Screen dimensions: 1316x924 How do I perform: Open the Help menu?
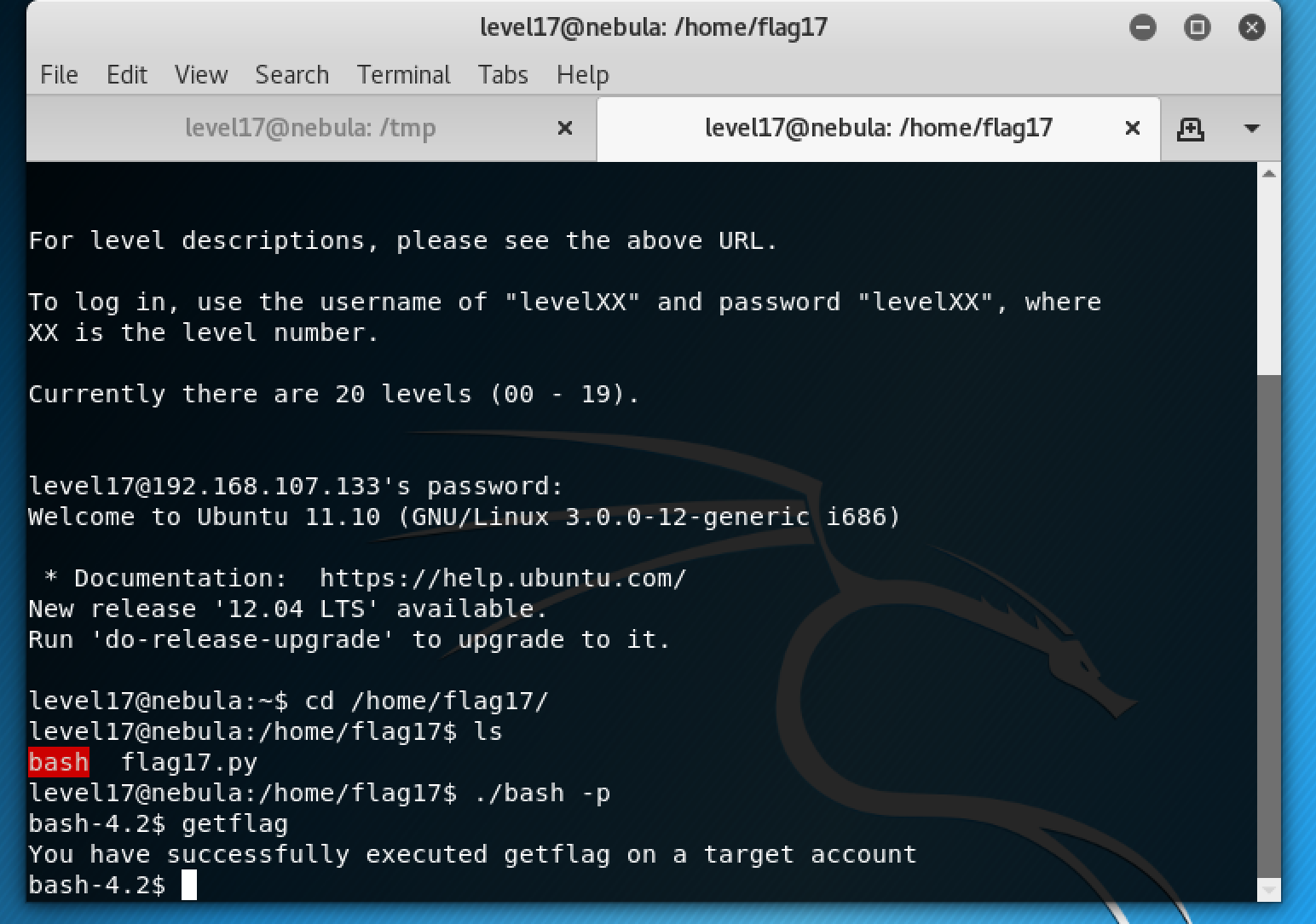(x=582, y=75)
